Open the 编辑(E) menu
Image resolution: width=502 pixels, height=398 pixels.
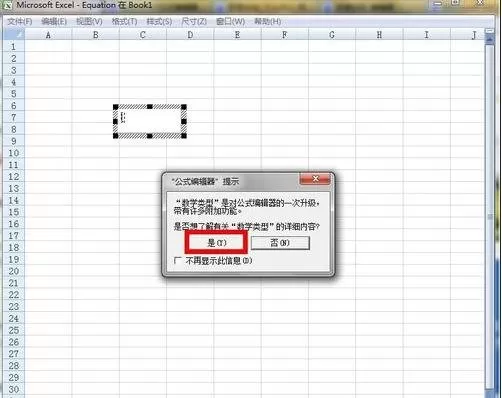54,22
